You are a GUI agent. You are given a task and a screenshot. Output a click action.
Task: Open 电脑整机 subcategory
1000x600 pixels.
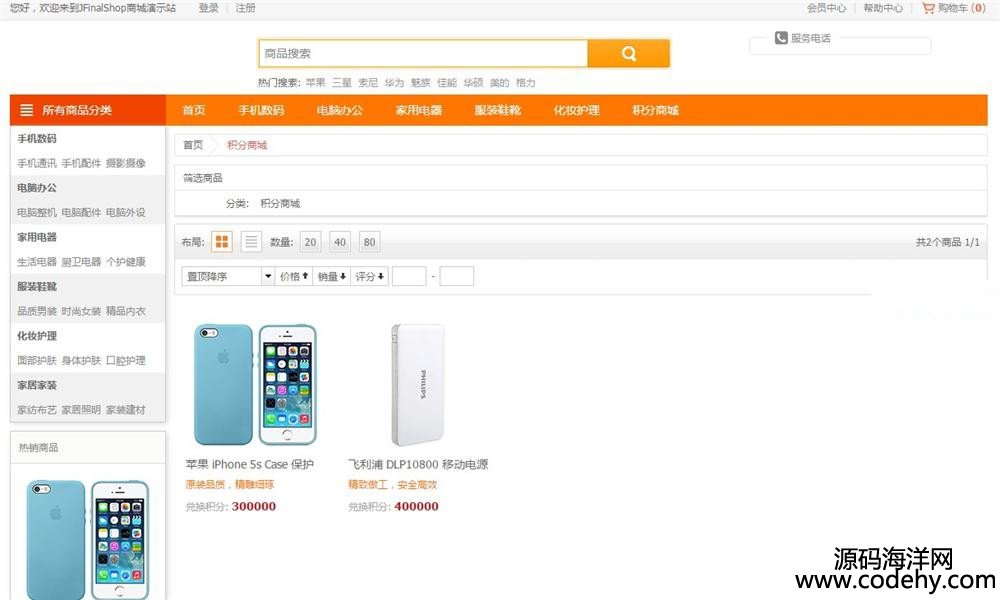click(x=37, y=212)
